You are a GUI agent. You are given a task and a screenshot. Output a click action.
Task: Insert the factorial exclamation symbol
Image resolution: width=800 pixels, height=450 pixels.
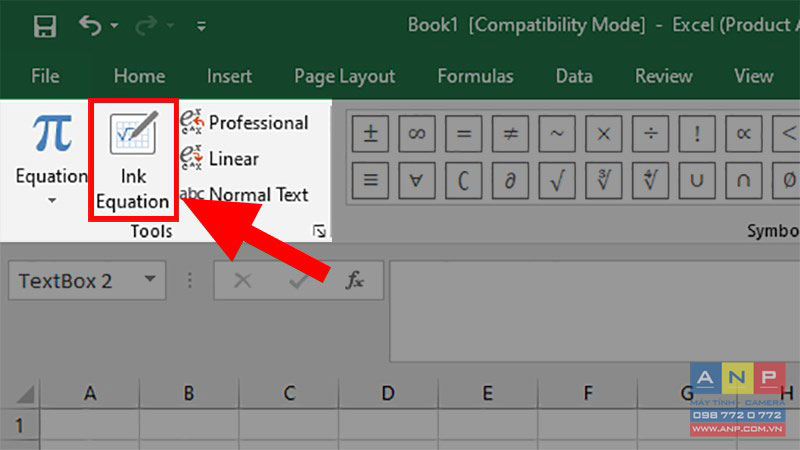pos(697,134)
